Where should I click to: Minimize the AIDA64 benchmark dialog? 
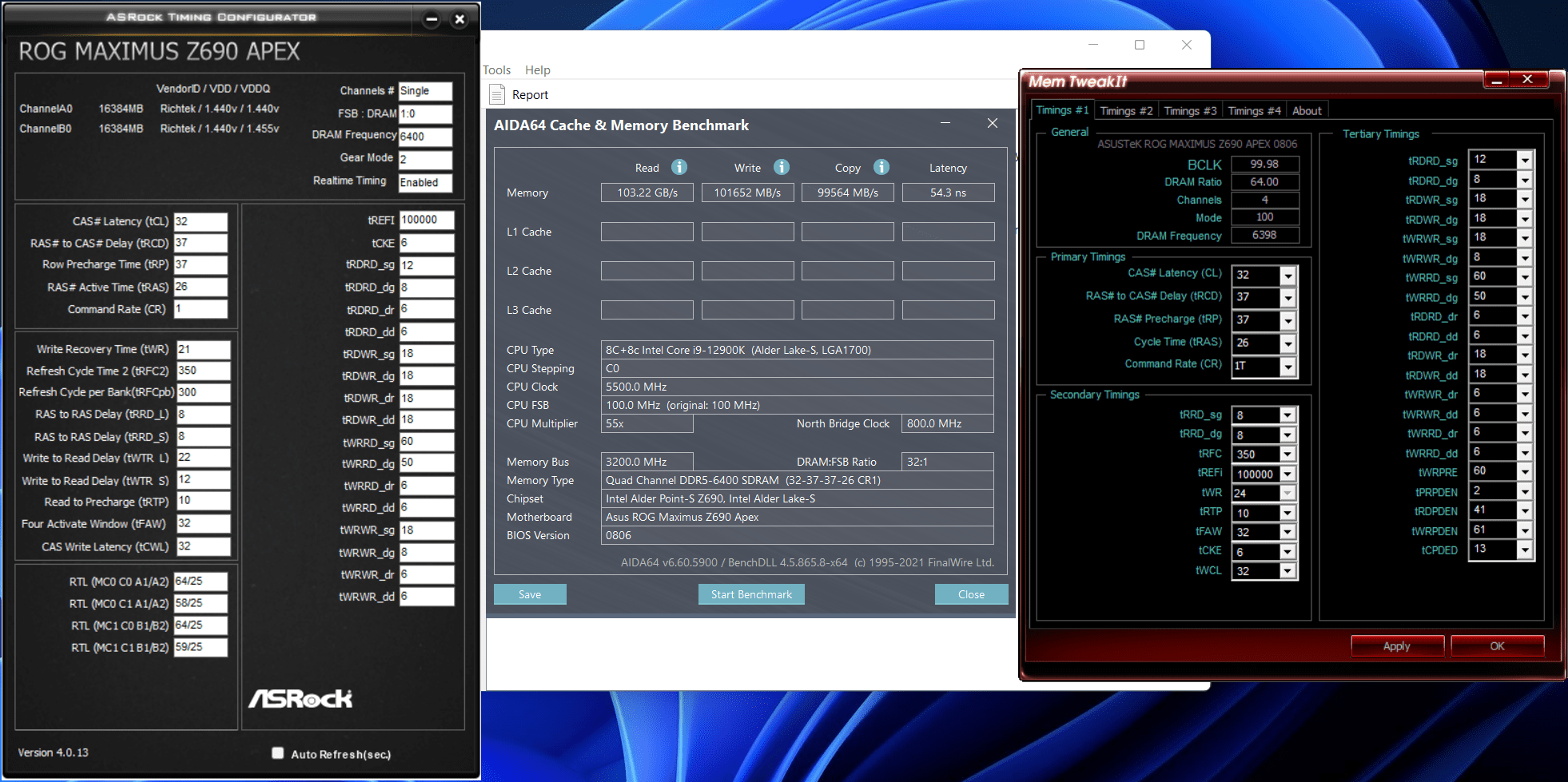(x=945, y=123)
